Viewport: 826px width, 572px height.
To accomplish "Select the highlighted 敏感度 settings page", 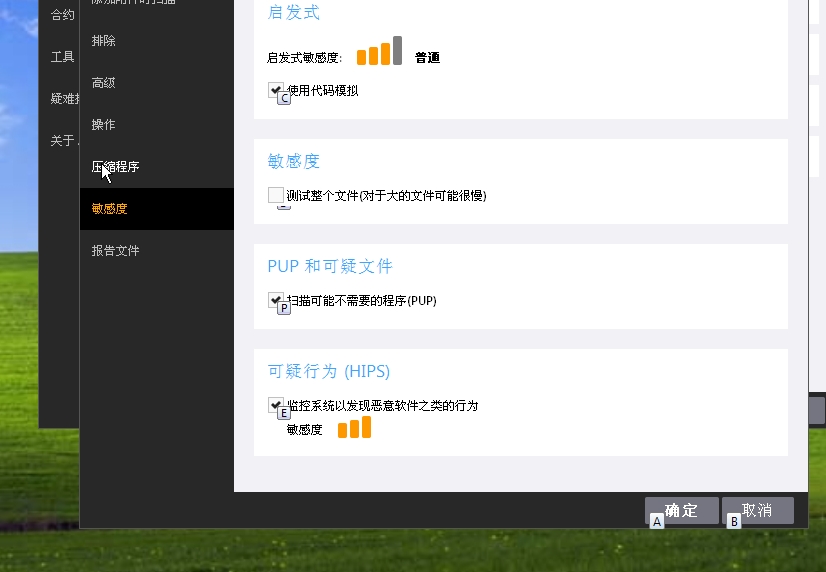I will [x=156, y=209].
